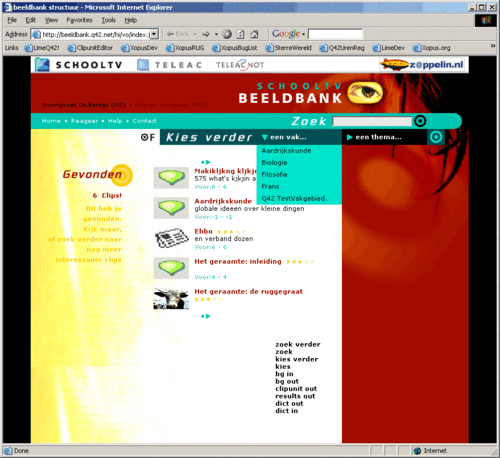Open the Aardrijkskunde result title

tap(223, 201)
